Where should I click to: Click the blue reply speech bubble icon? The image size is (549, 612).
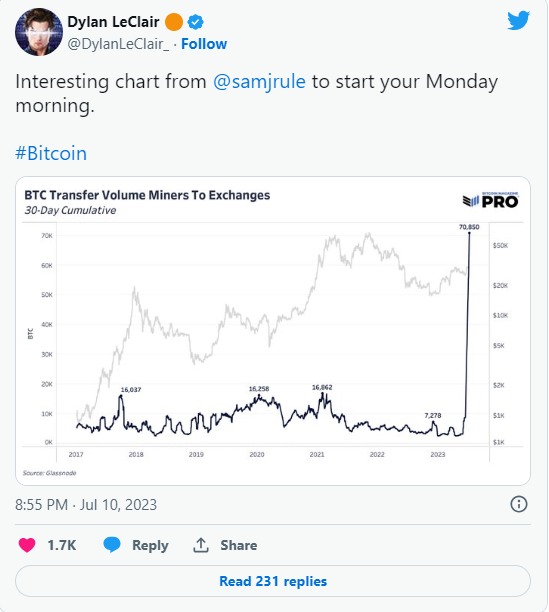(112, 544)
